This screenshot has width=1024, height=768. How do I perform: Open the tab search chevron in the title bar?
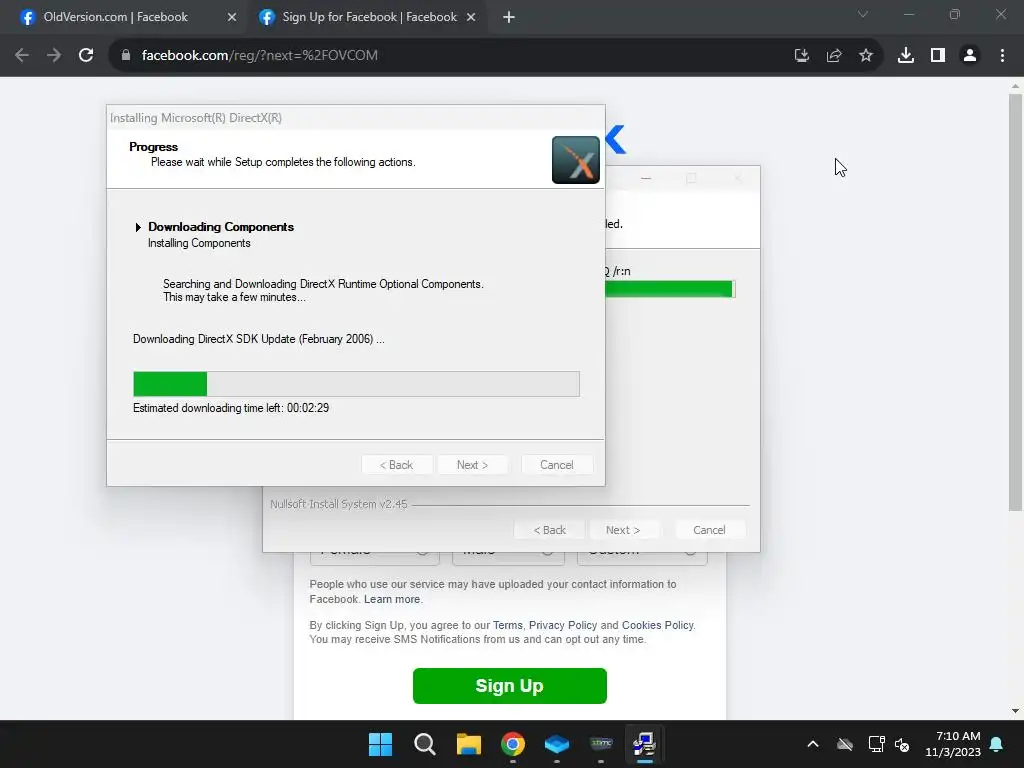863,14
